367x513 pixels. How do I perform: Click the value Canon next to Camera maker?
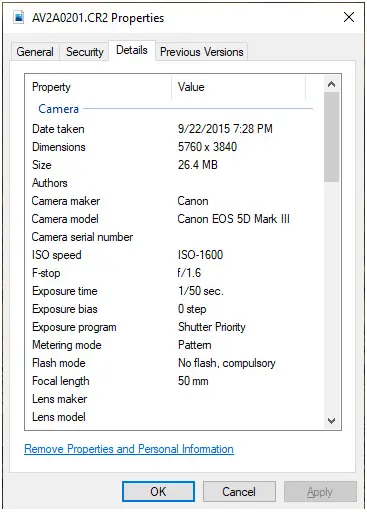coord(193,201)
